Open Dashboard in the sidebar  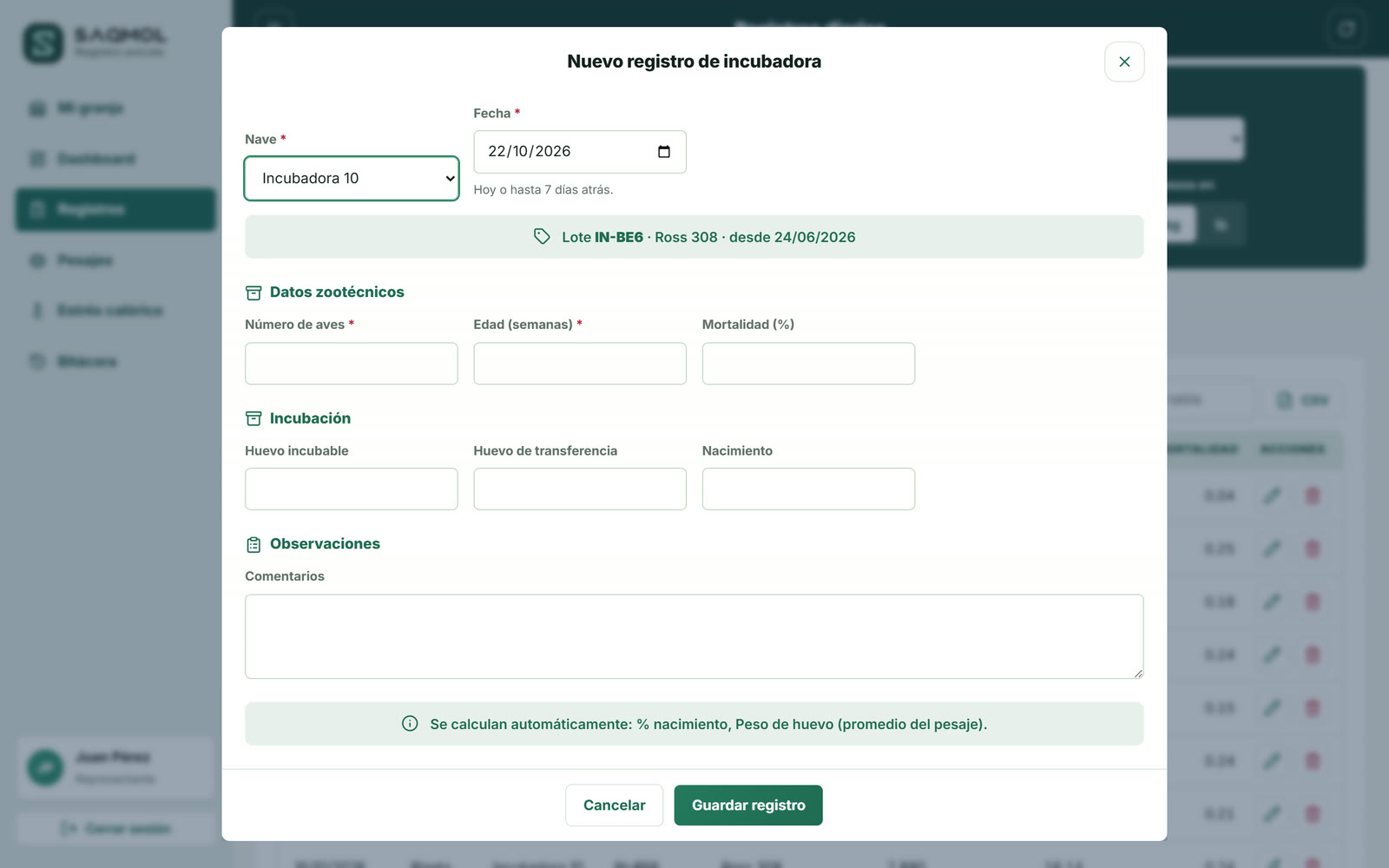tap(115, 159)
